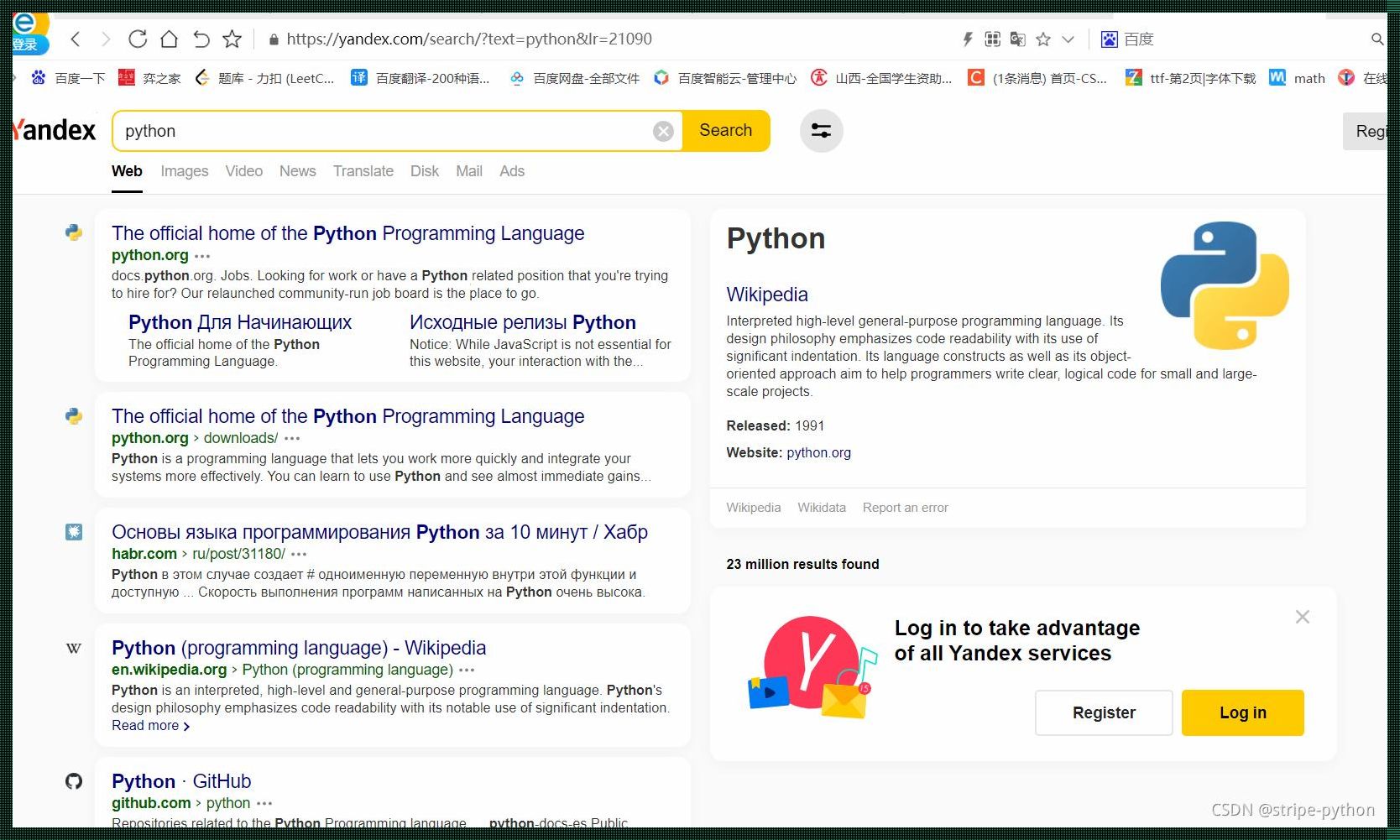This screenshot has height=840, width=1400.
Task: Click the Report an error link
Action: coord(906,508)
